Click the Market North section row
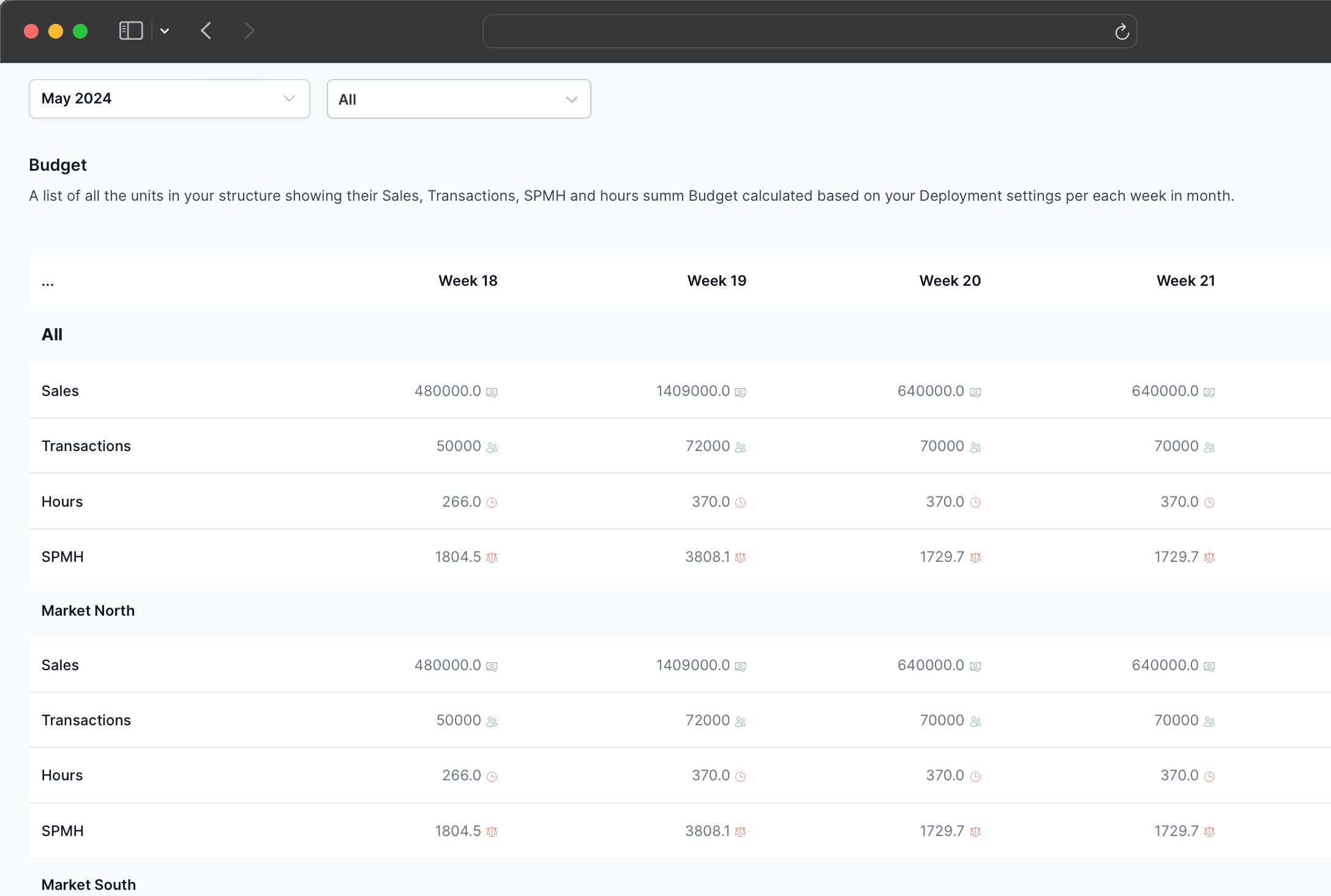The height and width of the screenshot is (896, 1331). coord(88,611)
